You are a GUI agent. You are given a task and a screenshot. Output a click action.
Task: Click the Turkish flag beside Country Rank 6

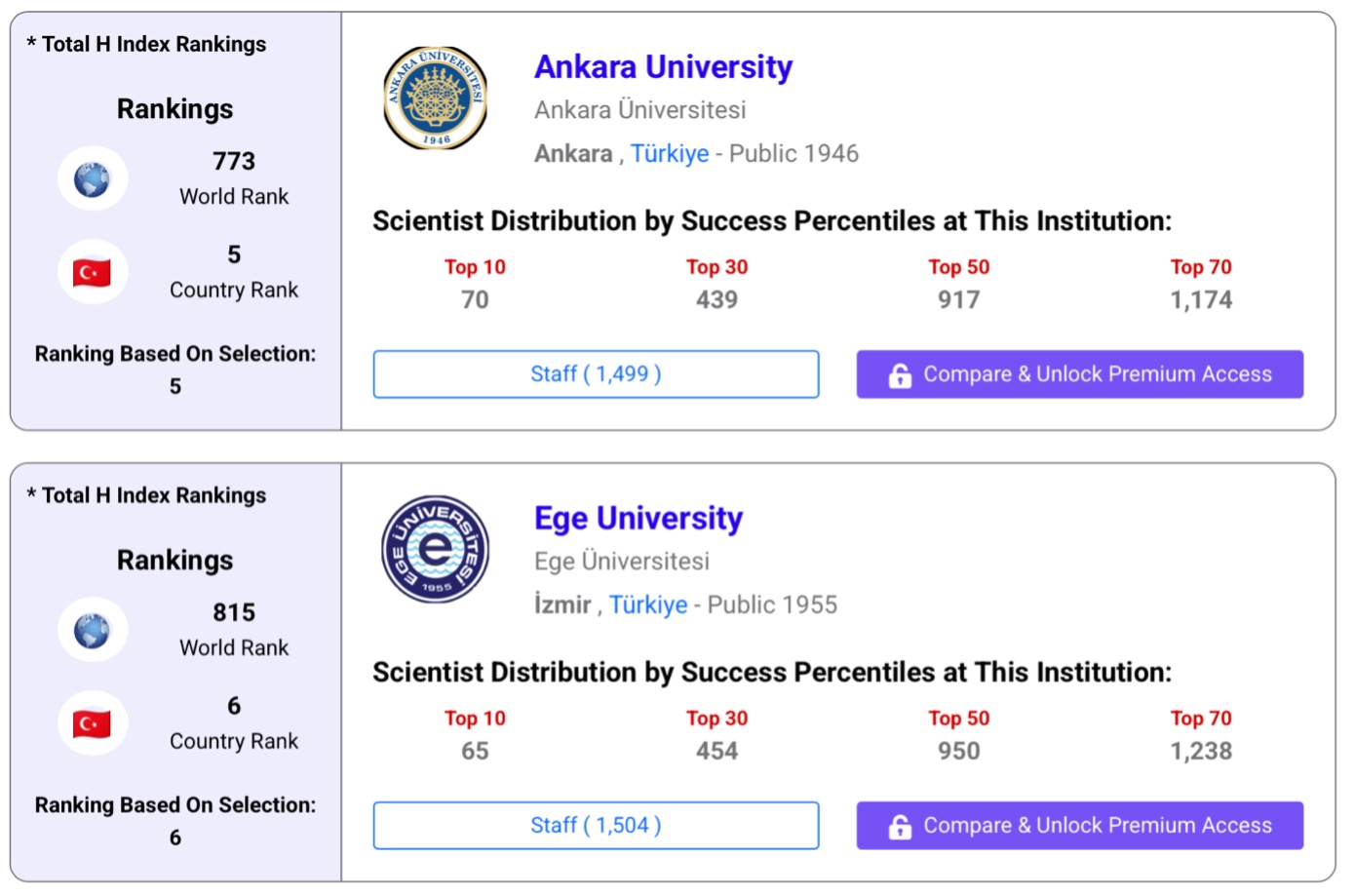pyautogui.click(x=93, y=723)
